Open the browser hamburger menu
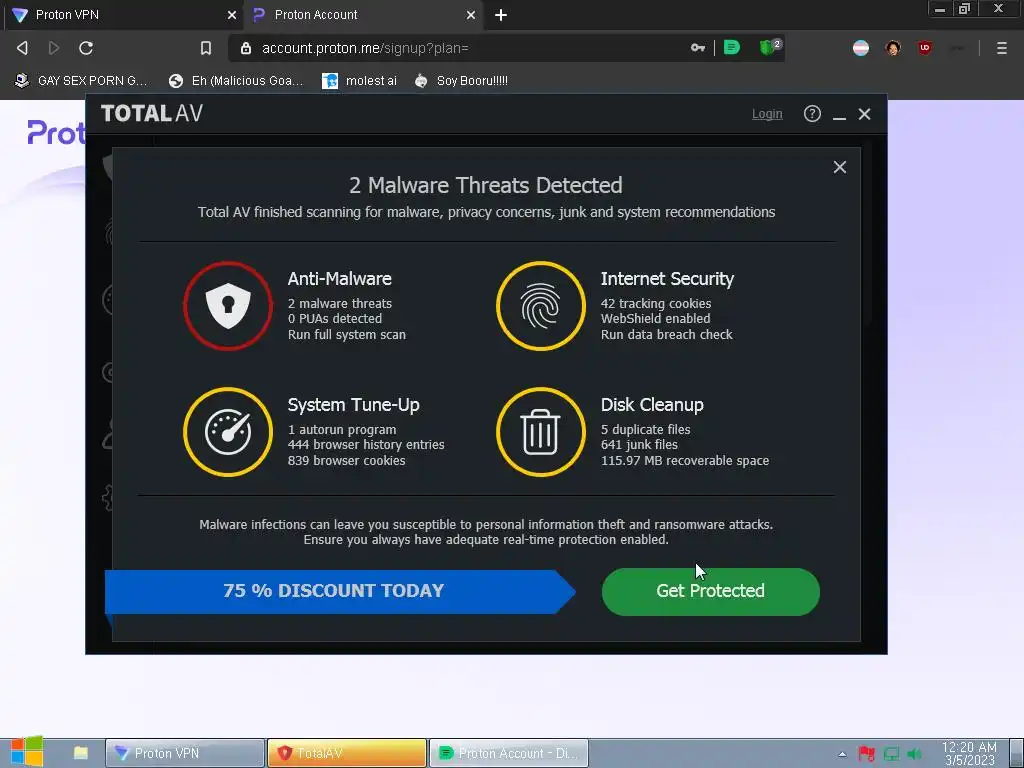The width and height of the screenshot is (1024, 768). [1002, 48]
